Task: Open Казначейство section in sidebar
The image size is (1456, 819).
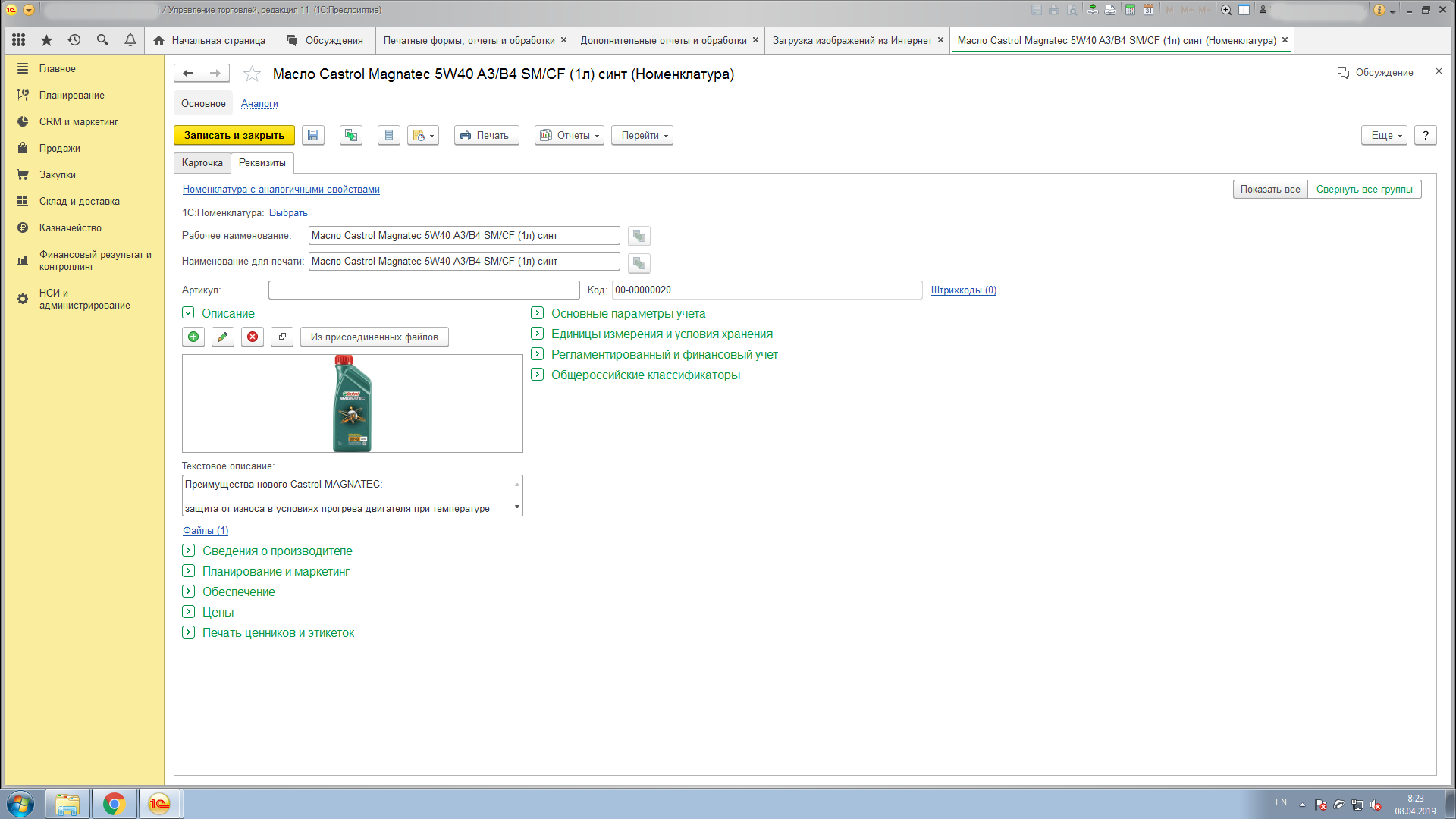Action: tap(71, 227)
